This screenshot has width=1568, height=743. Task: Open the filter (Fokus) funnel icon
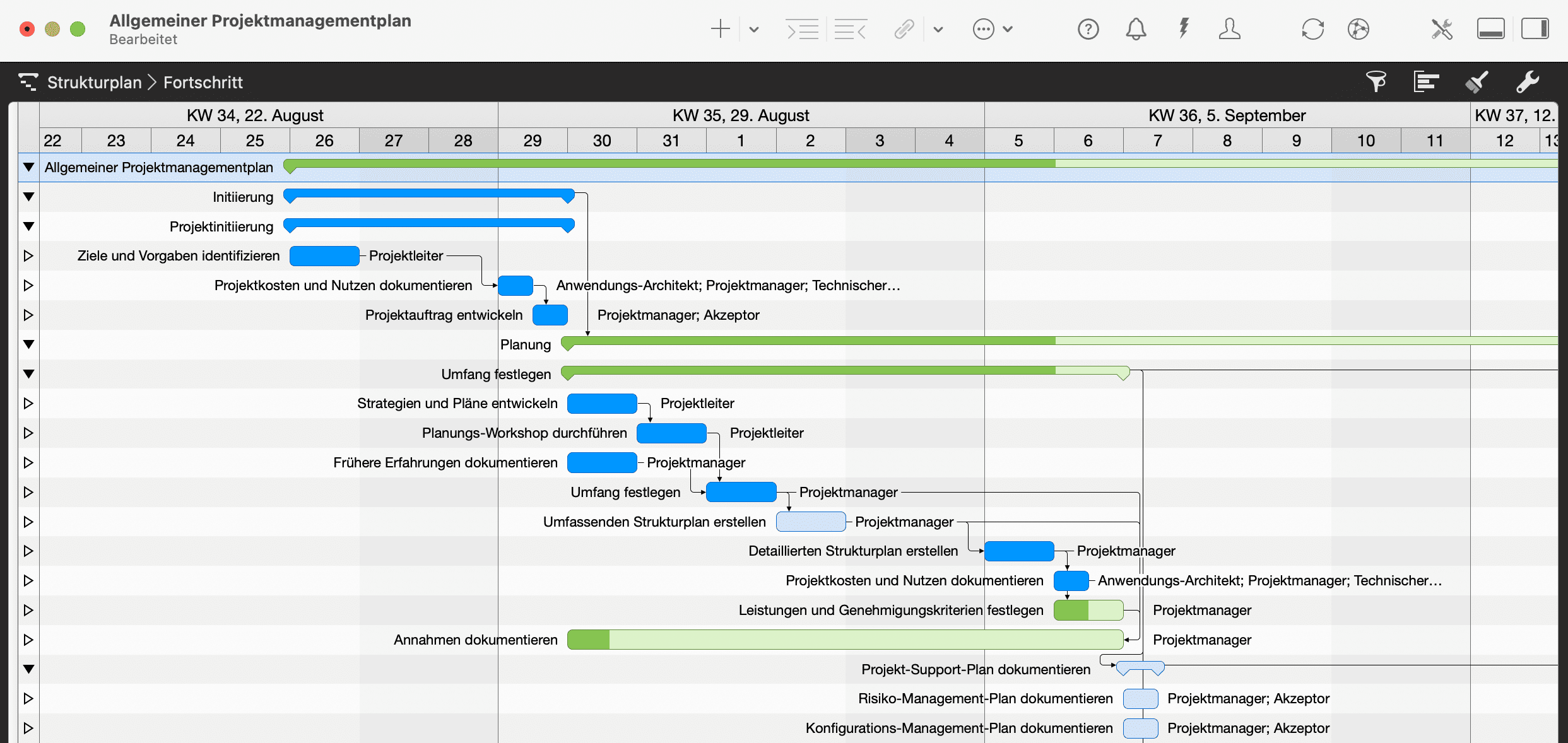[1377, 81]
